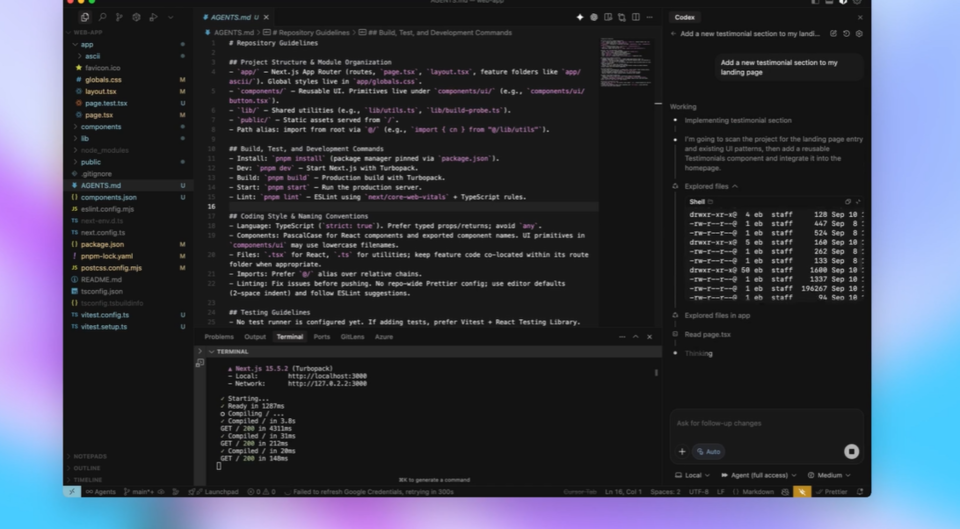Open Codex settings gear icon
This screenshot has width=960, height=529.
859,34
